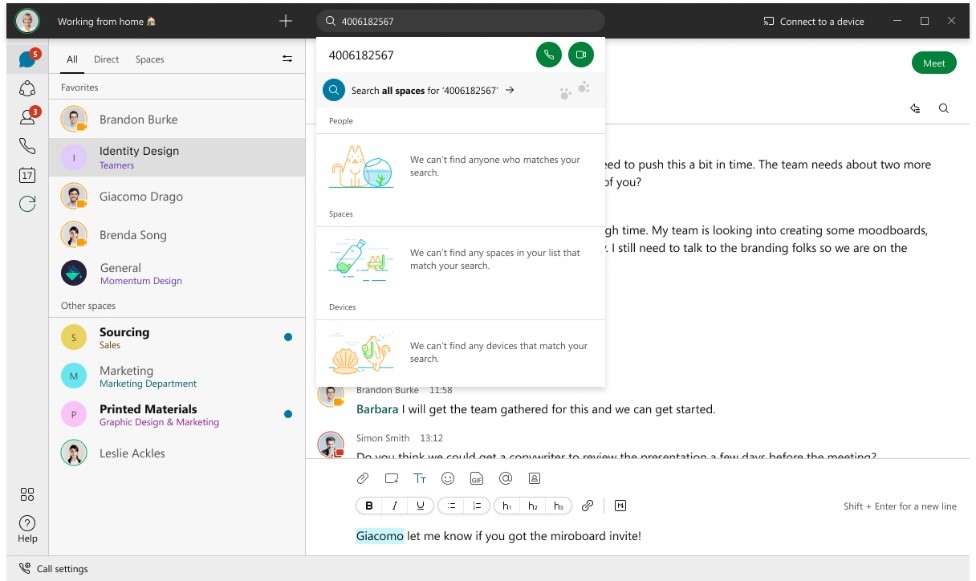This screenshot has width=976, height=581.
Task: Open the Calling tab phone icon
Action: [x=27, y=146]
